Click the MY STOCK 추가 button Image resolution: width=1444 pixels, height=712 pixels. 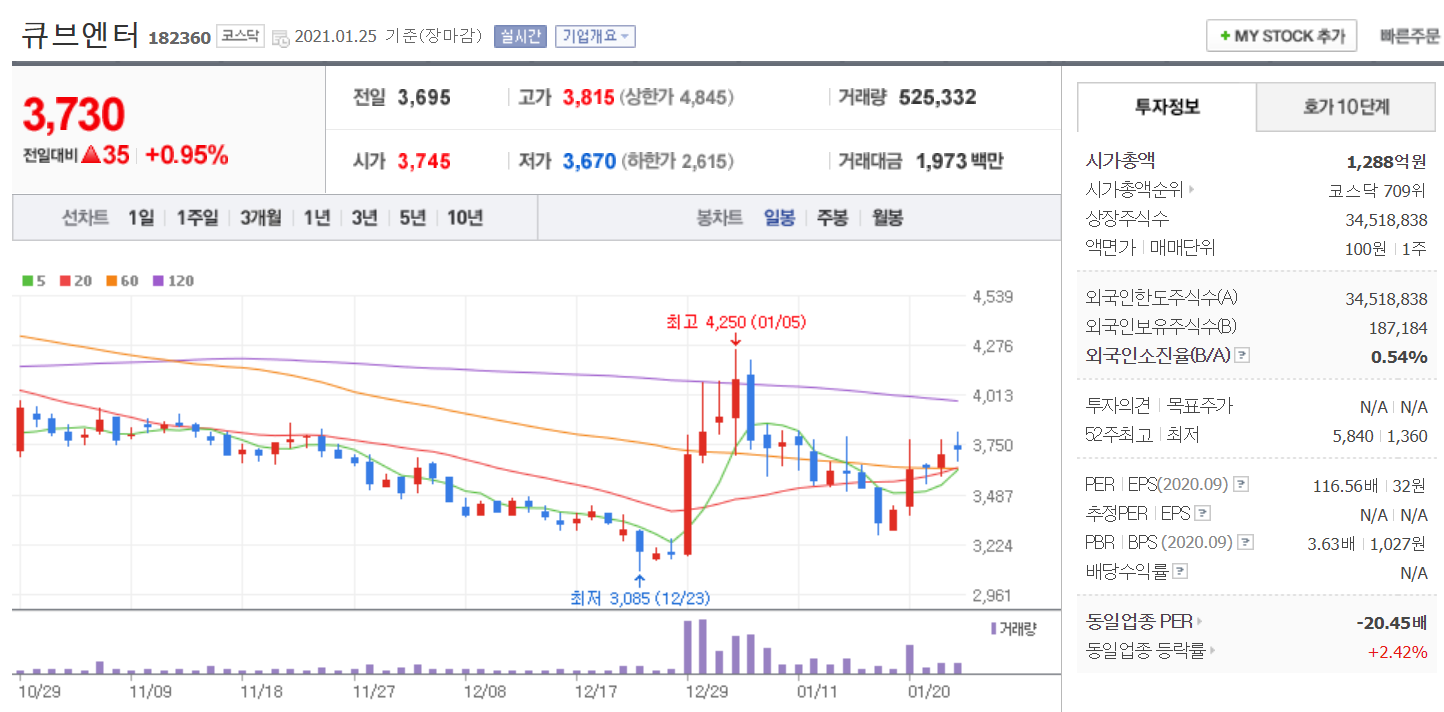(x=1281, y=36)
